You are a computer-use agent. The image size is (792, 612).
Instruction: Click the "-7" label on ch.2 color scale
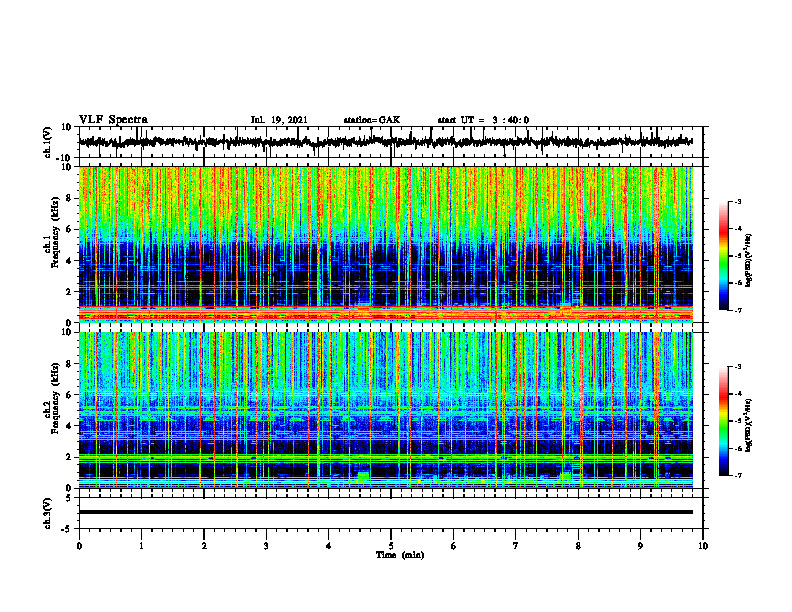pyautogui.click(x=738, y=475)
